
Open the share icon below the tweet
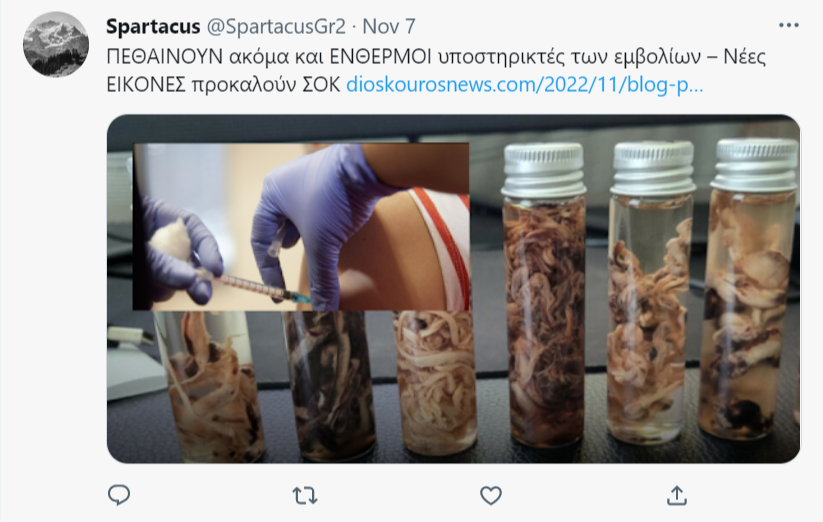(677, 495)
